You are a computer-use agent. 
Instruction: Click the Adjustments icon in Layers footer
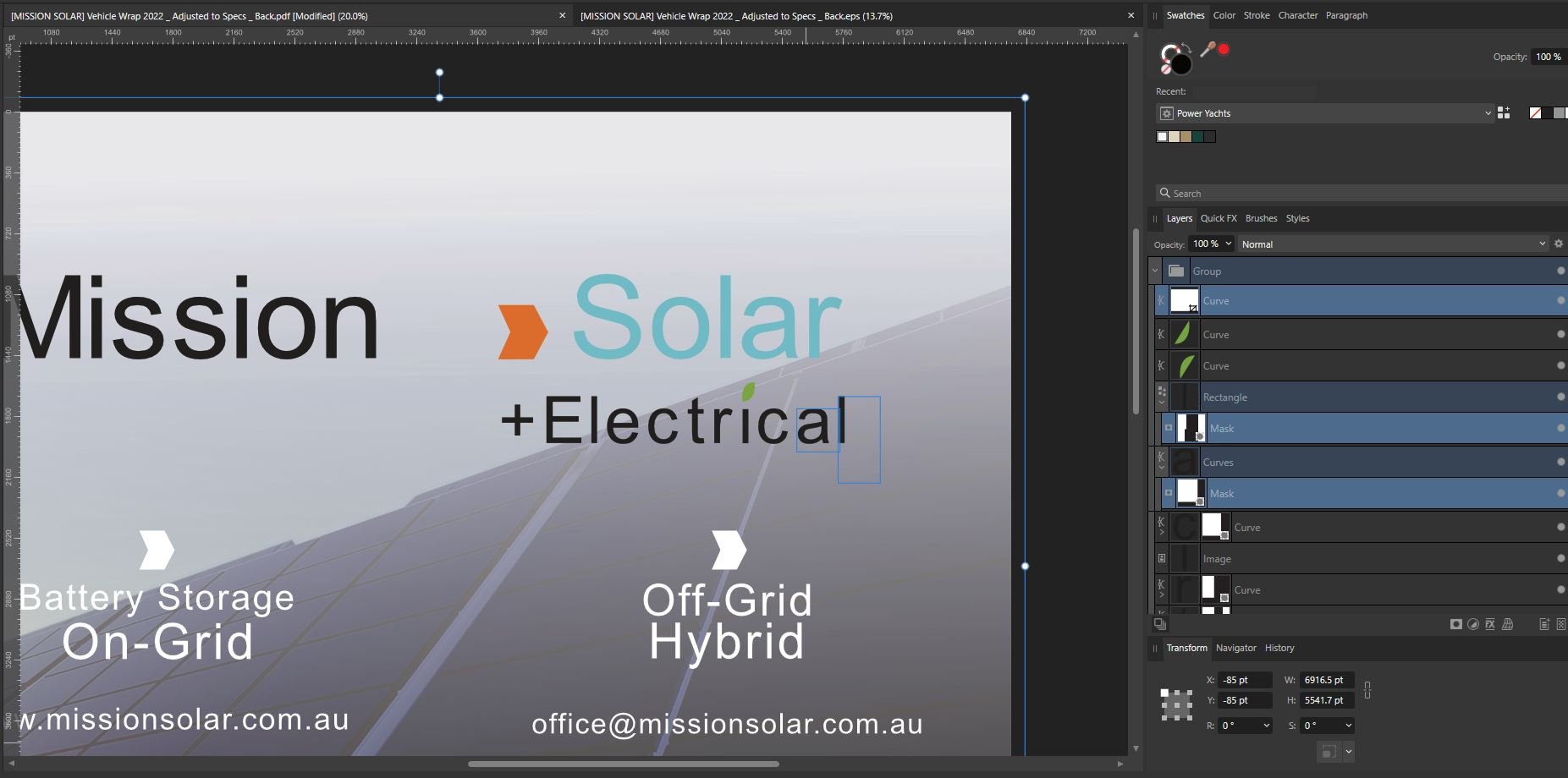[1473, 624]
